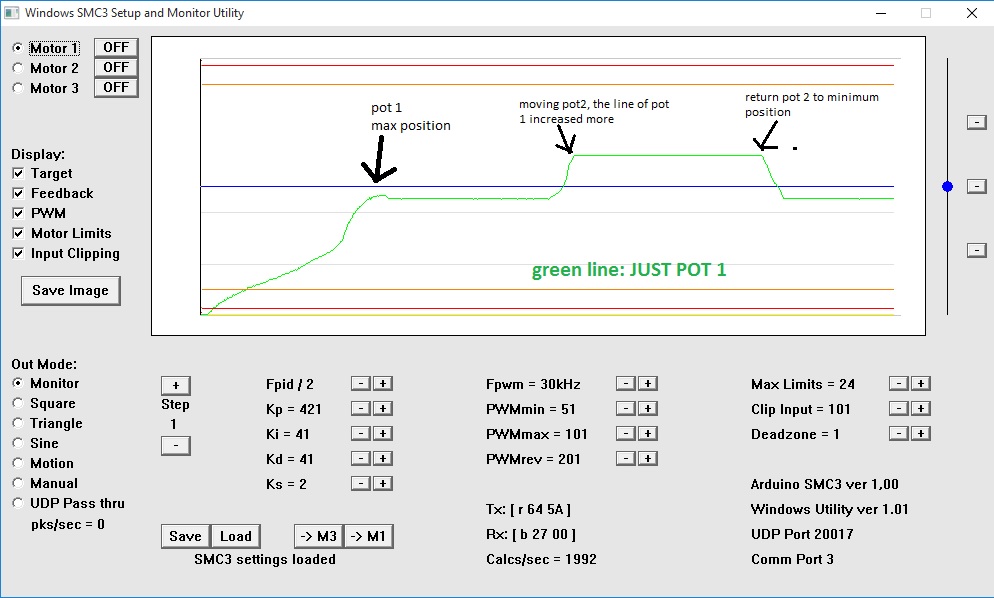This screenshot has height=598, width=994.
Task: Decrease Max Limits with minus button
Action: point(899,384)
